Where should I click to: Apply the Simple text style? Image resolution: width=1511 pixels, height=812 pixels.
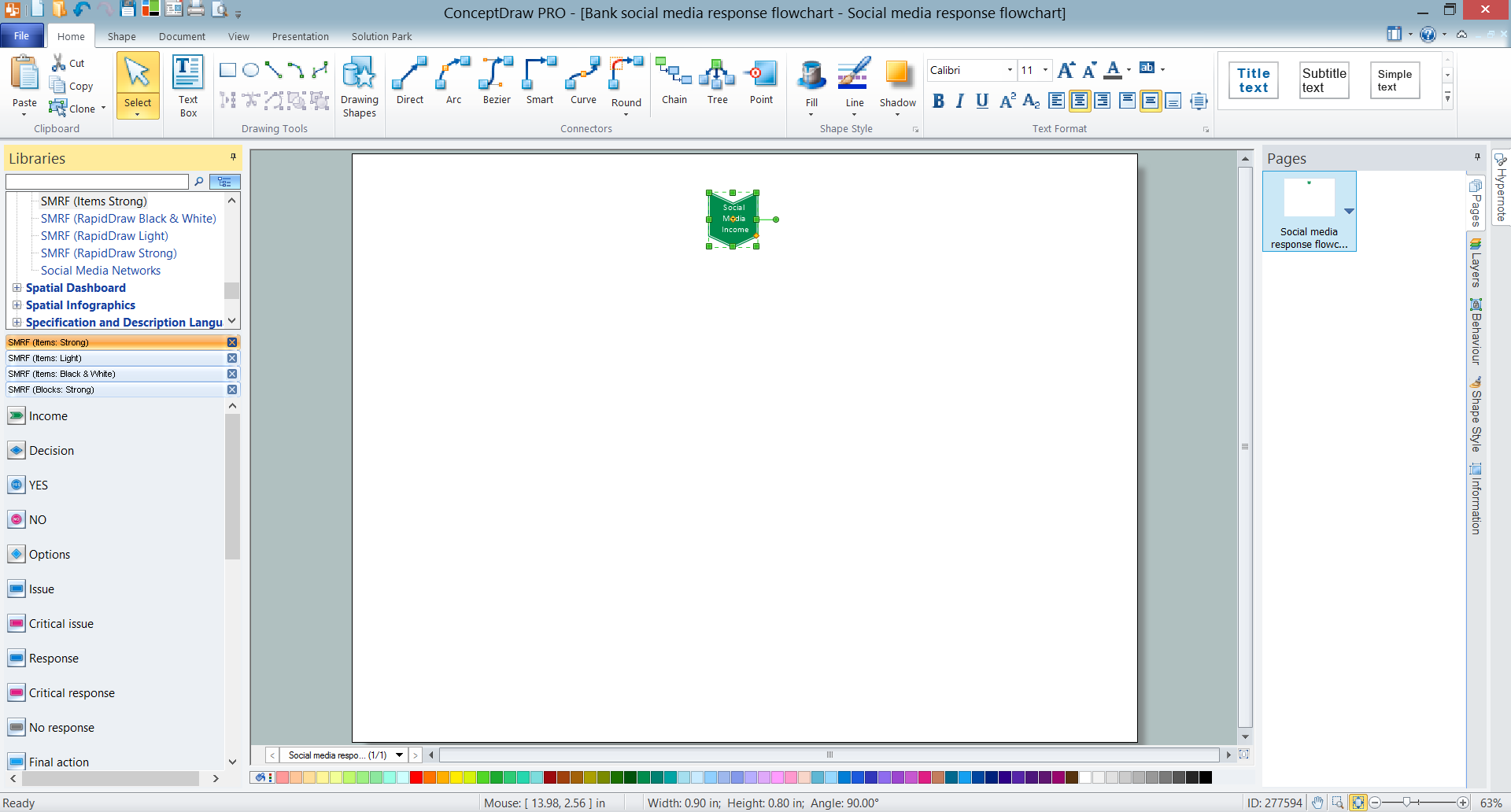pyautogui.click(x=1395, y=80)
